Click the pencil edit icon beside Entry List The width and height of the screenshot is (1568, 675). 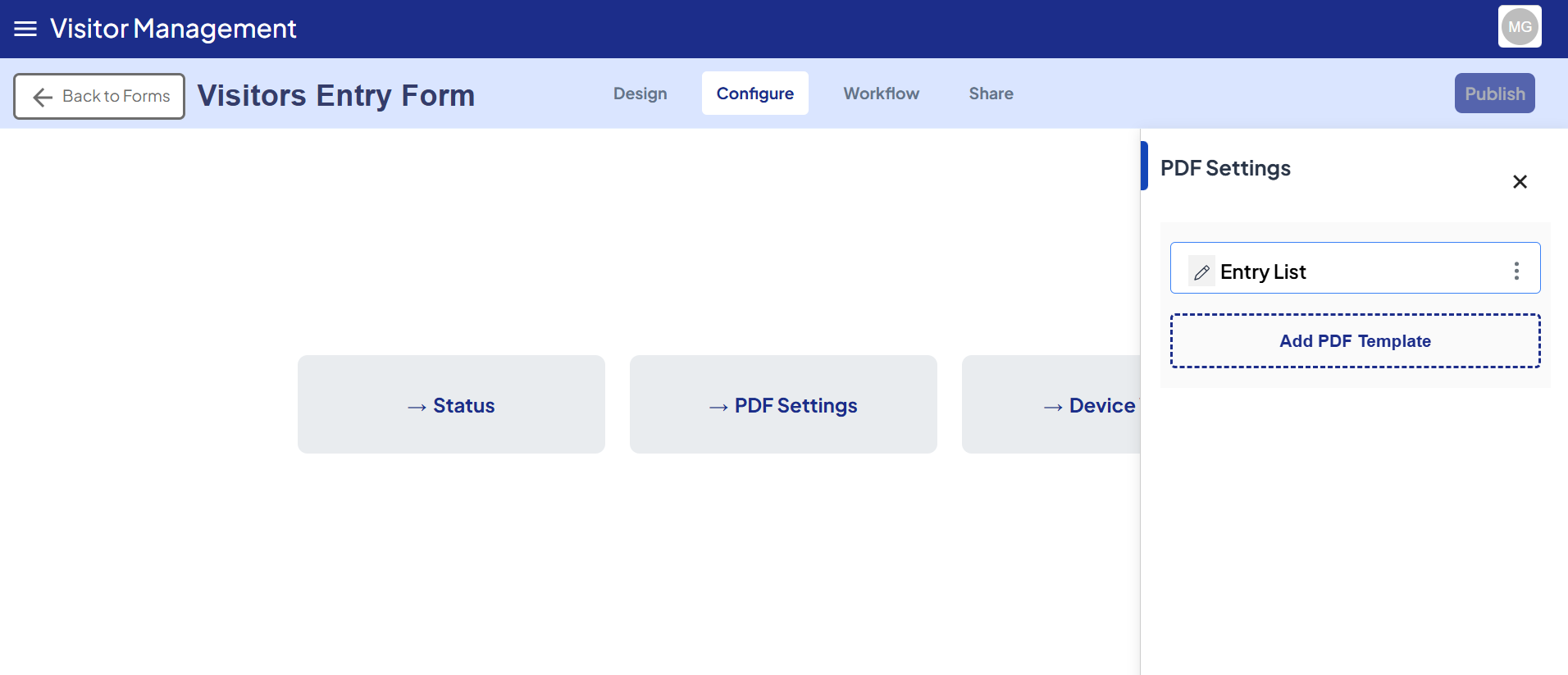tap(1201, 271)
